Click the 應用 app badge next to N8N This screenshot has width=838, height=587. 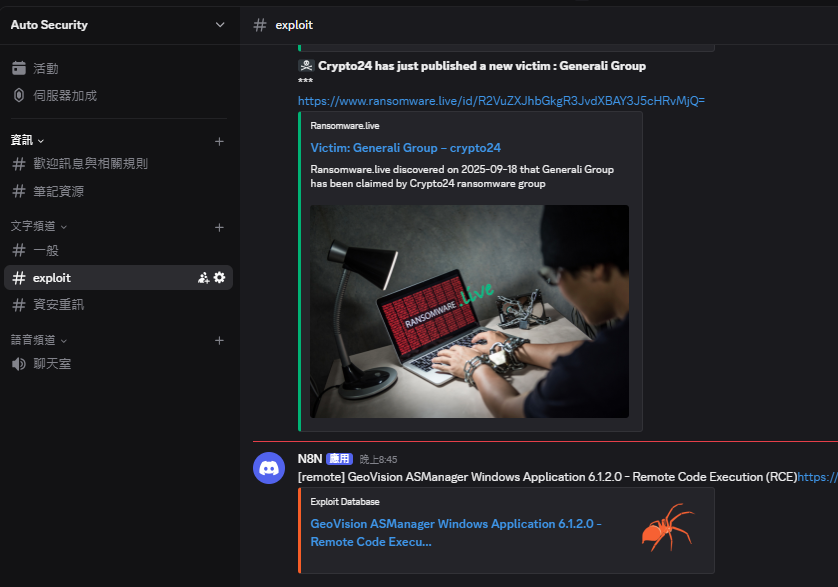339,459
